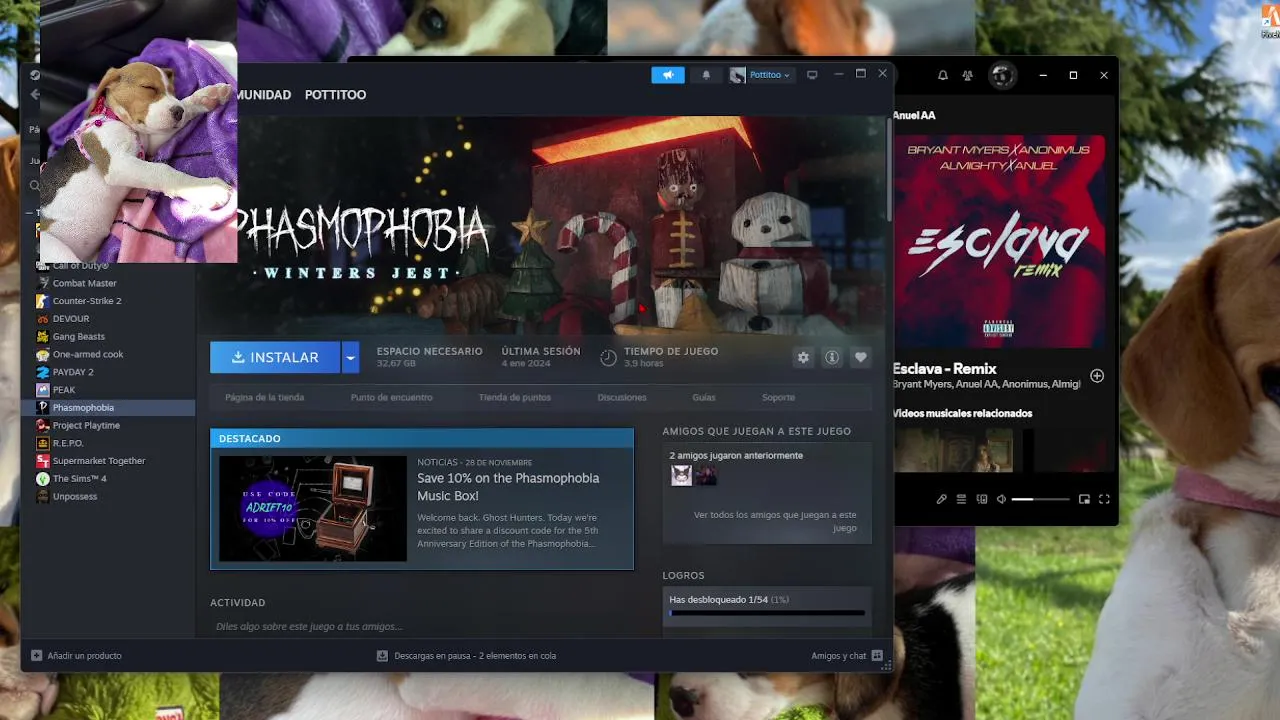Select Phasmophobia in the library list
The height and width of the screenshot is (720, 1280).
pyautogui.click(x=108, y=408)
